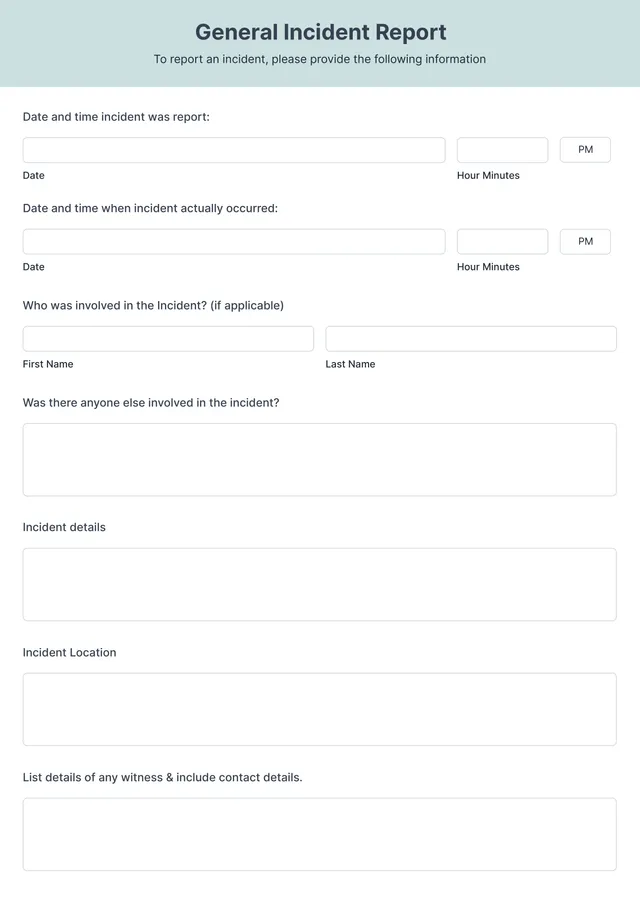Viewport: 640px width, 905px height.
Task: Click the witness contact details text area
Action: click(x=320, y=834)
